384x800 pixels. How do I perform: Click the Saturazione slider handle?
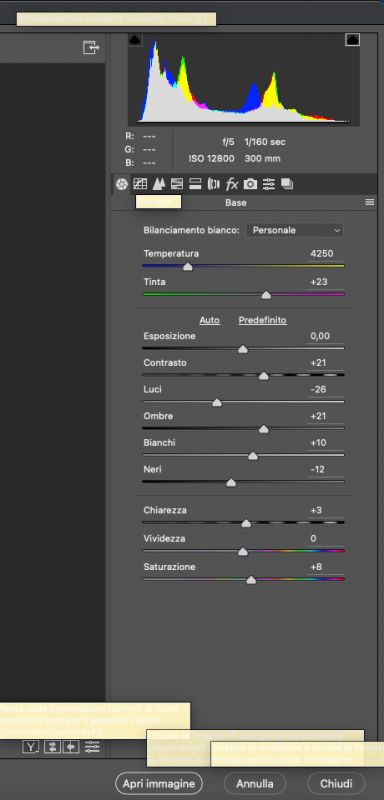pyautogui.click(x=251, y=580)
